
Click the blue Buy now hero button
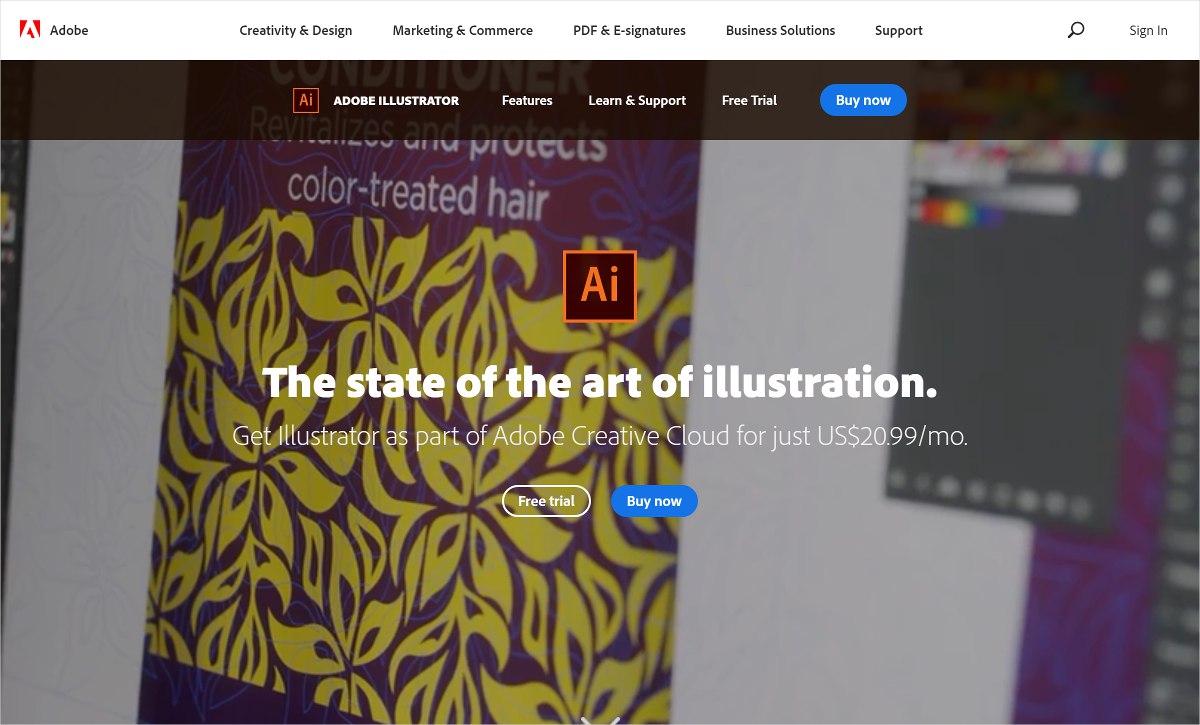tap(654, 501)
